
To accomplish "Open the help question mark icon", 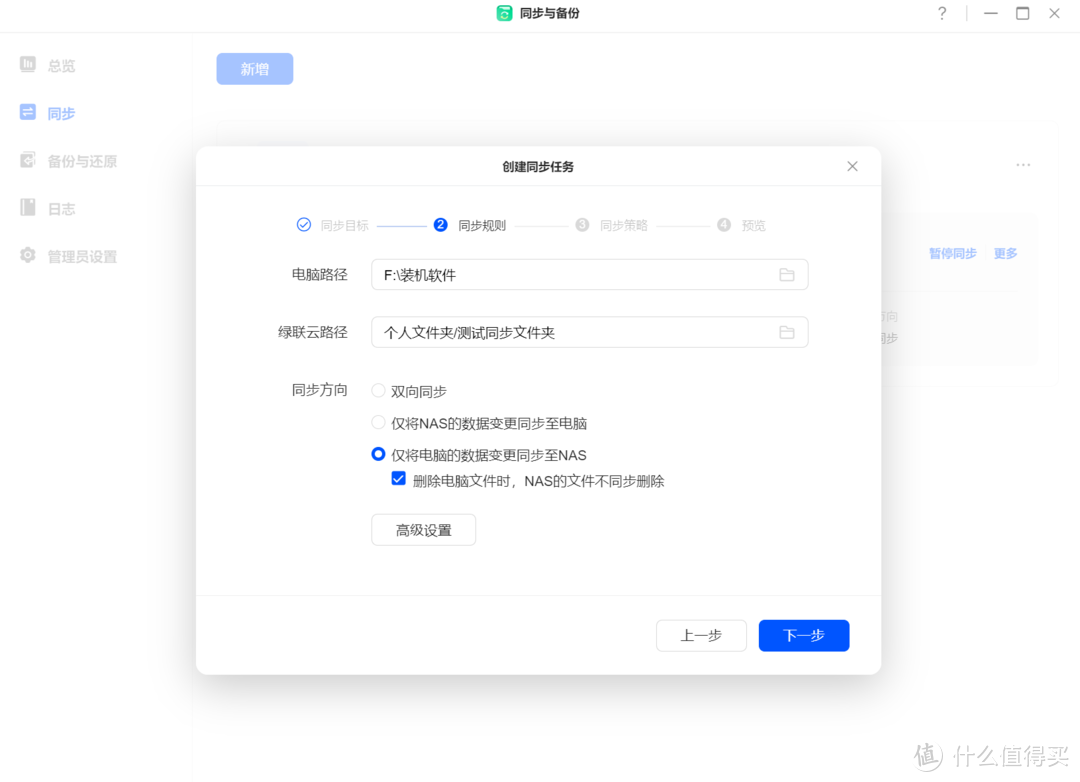I will (941, 13).
